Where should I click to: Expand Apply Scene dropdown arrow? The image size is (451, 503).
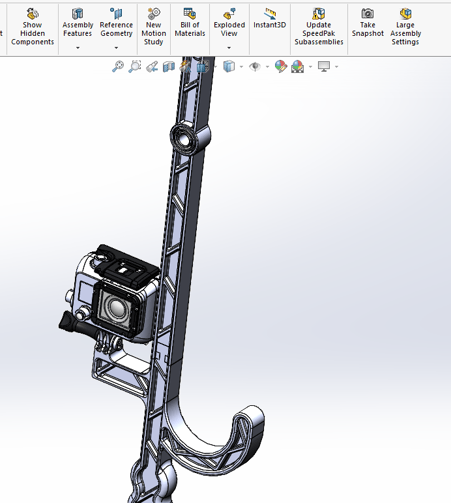click(x=310, y=67)
